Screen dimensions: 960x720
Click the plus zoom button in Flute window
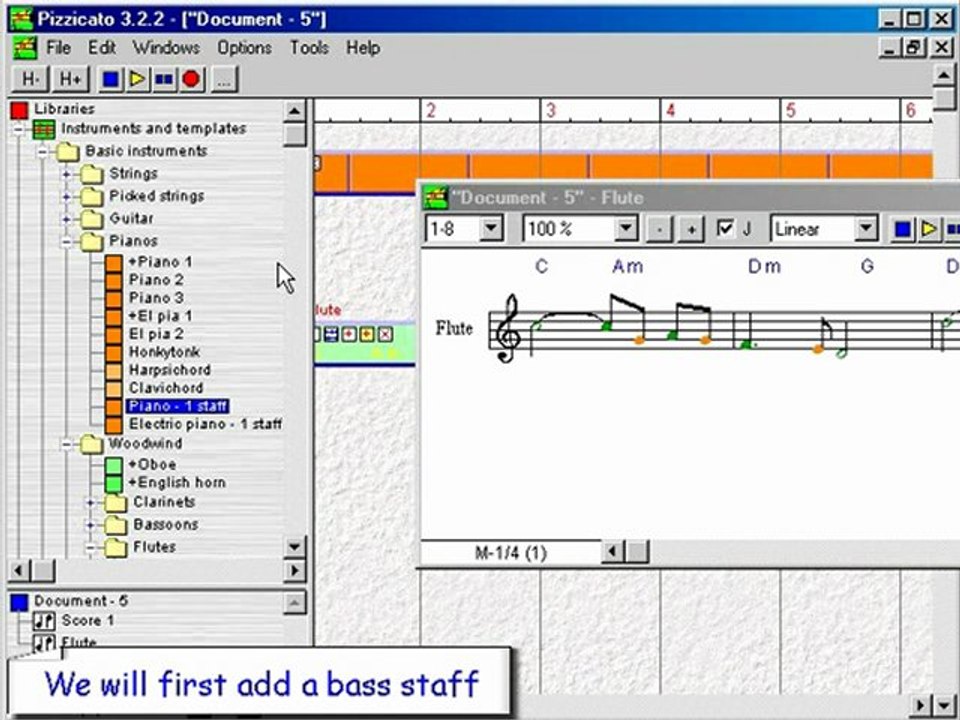pos(692,230)
